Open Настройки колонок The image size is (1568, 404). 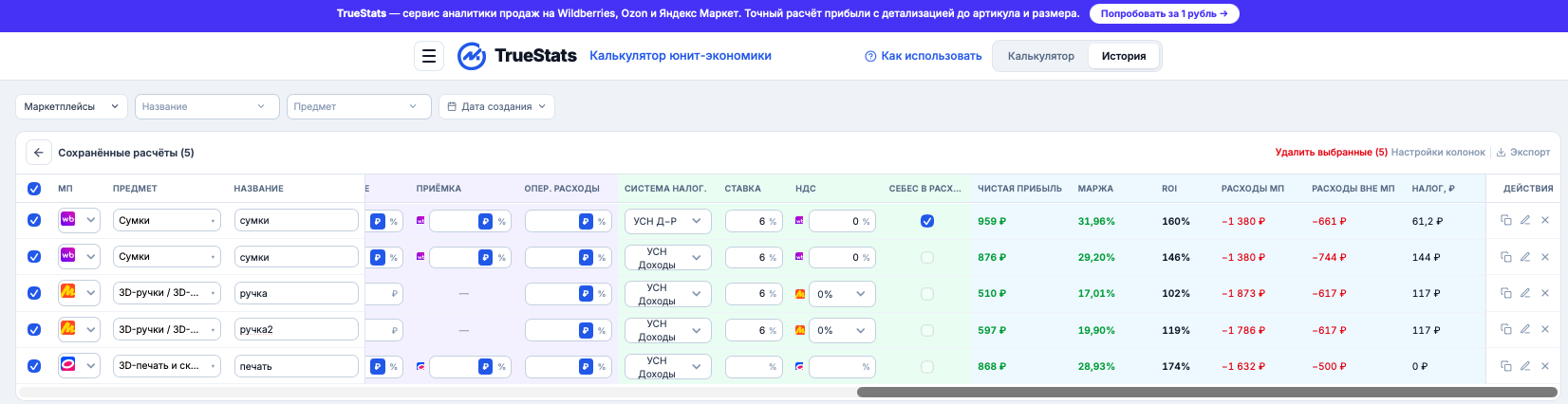pyautogui.click(x=1438, y=152)
